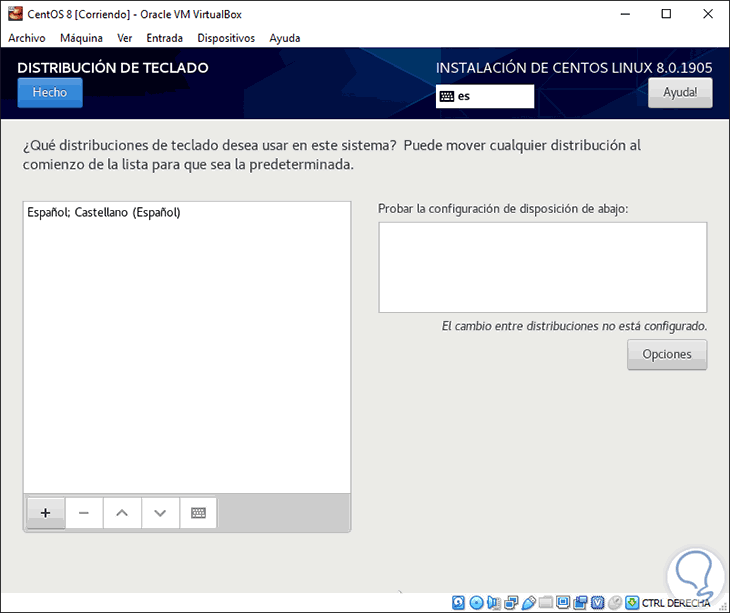
Task: Click the optical disc status icon
Action: [x=476, y=603]
